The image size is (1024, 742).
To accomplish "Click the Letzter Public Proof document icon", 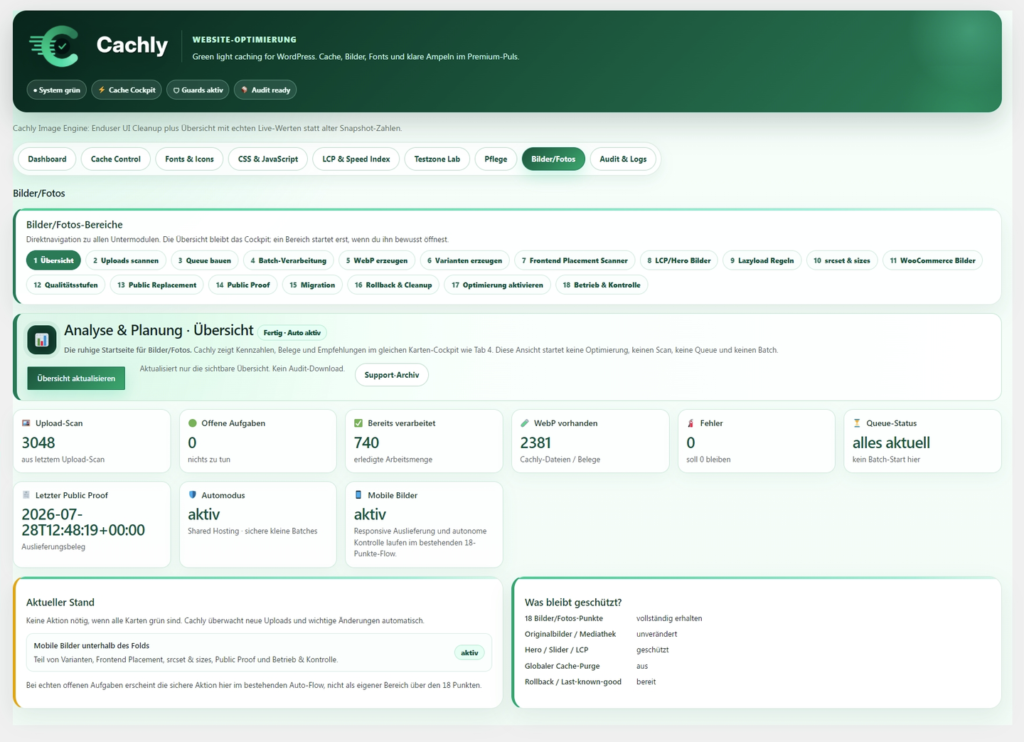I will pos(26,495).
